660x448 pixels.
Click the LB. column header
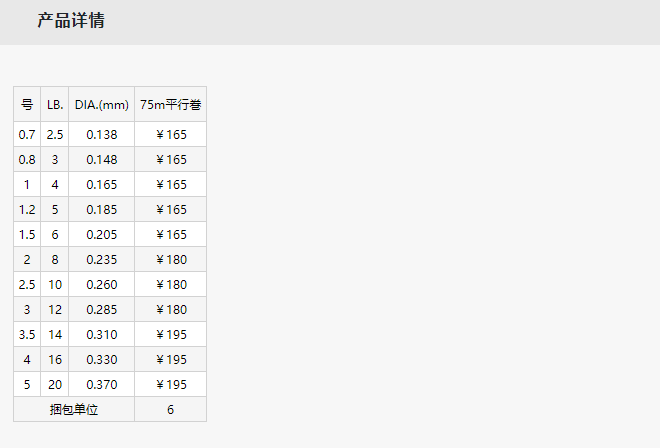[55, 104]
